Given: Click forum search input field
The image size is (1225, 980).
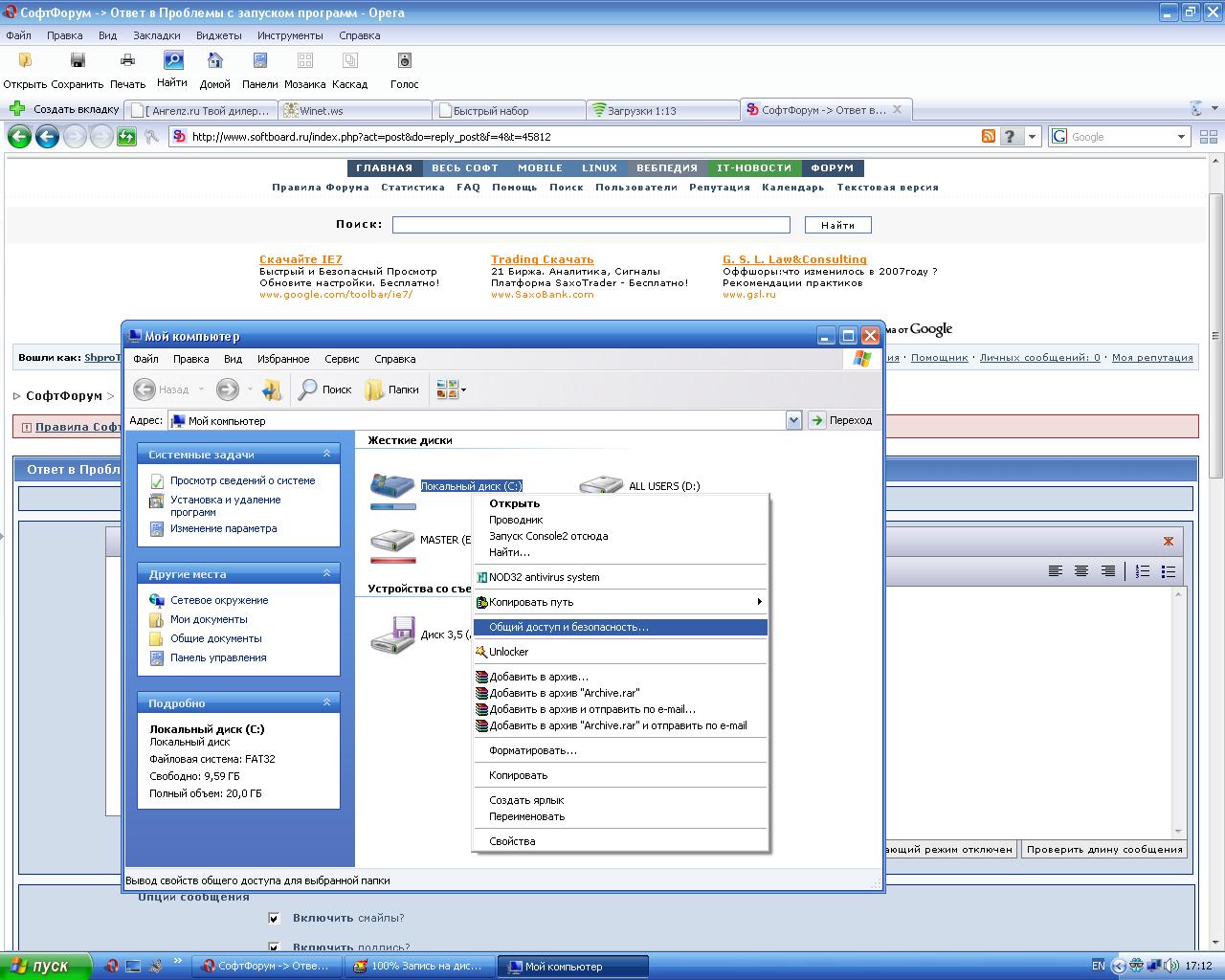Looking at the screenshot, I should pos(590,225).
